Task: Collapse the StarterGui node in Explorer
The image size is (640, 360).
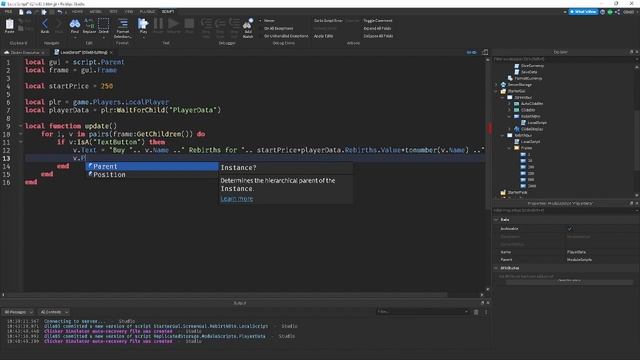Action: click(x=496, y=91)
